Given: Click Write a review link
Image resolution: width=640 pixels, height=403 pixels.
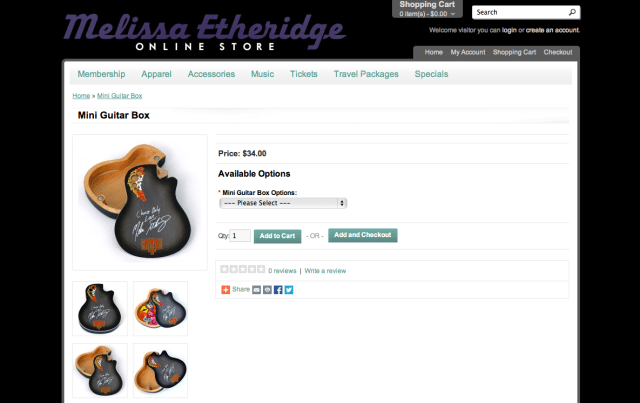Looking at the screenshot, I should pyautogui.click(x=325, y=271).
